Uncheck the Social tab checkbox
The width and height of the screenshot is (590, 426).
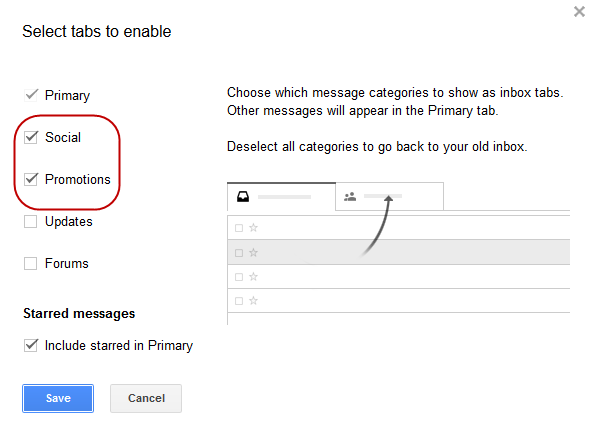coord(31,137)
